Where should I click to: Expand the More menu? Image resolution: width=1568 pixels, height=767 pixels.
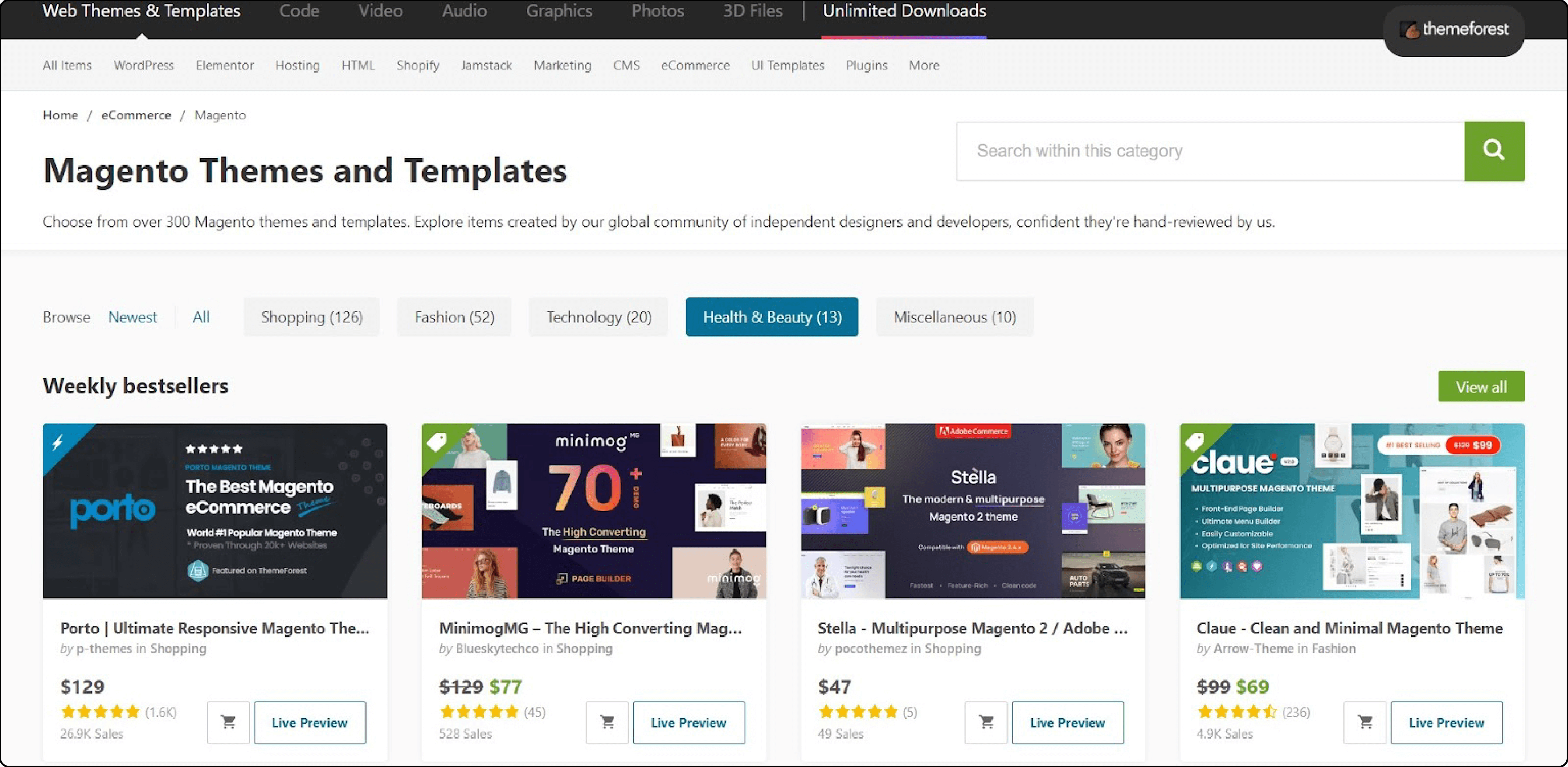(x=924, y=65)
